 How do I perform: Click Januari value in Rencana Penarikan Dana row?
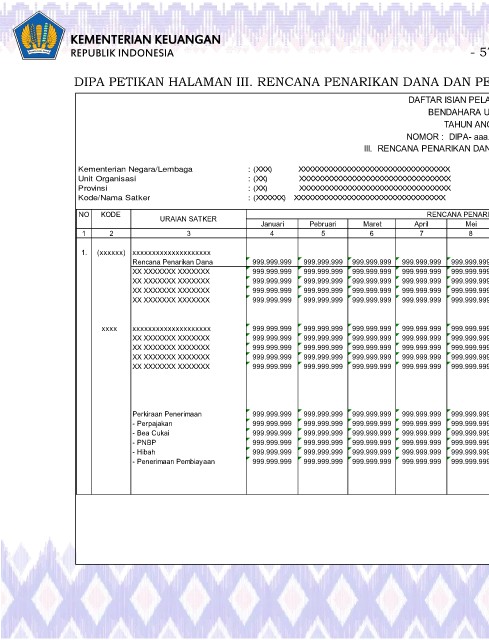click(272, 262)
